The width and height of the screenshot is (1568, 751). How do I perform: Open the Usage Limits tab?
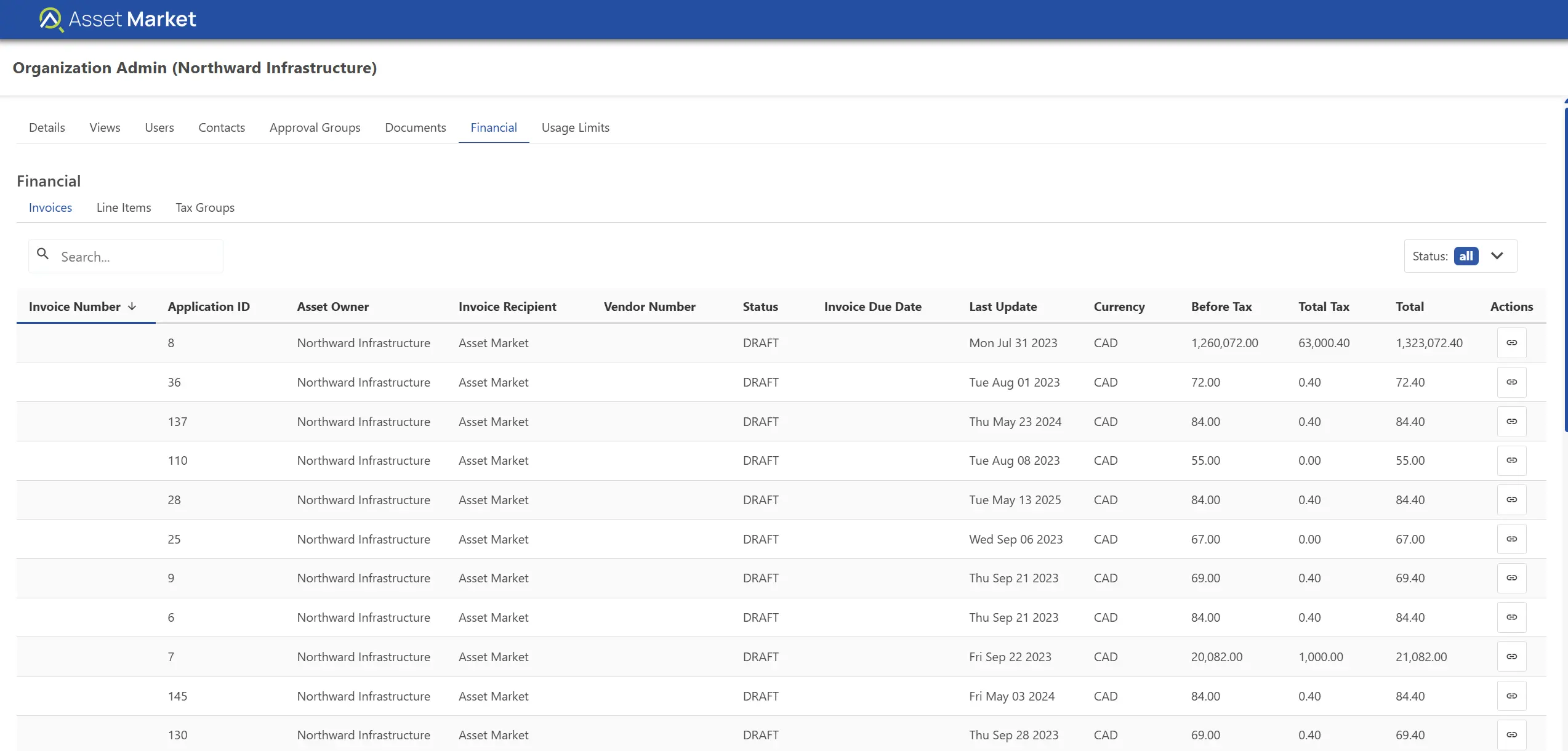click(576, 127)
